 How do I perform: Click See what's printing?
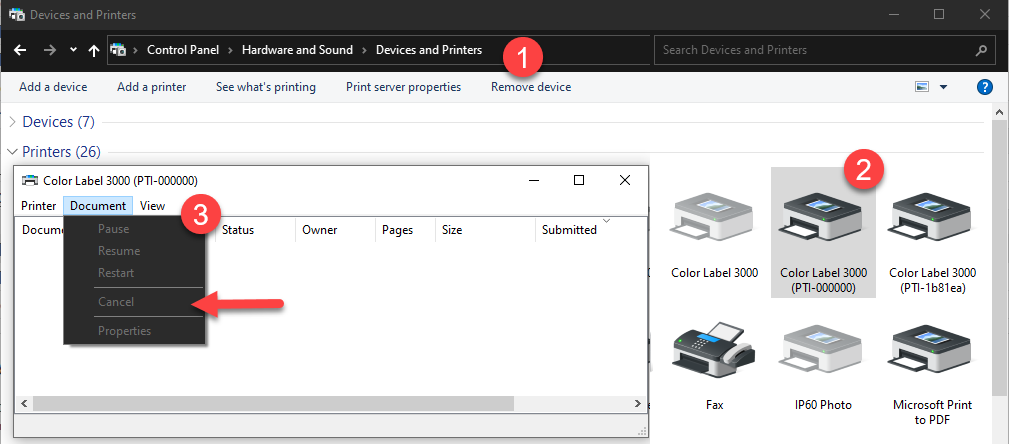[265, 87]
